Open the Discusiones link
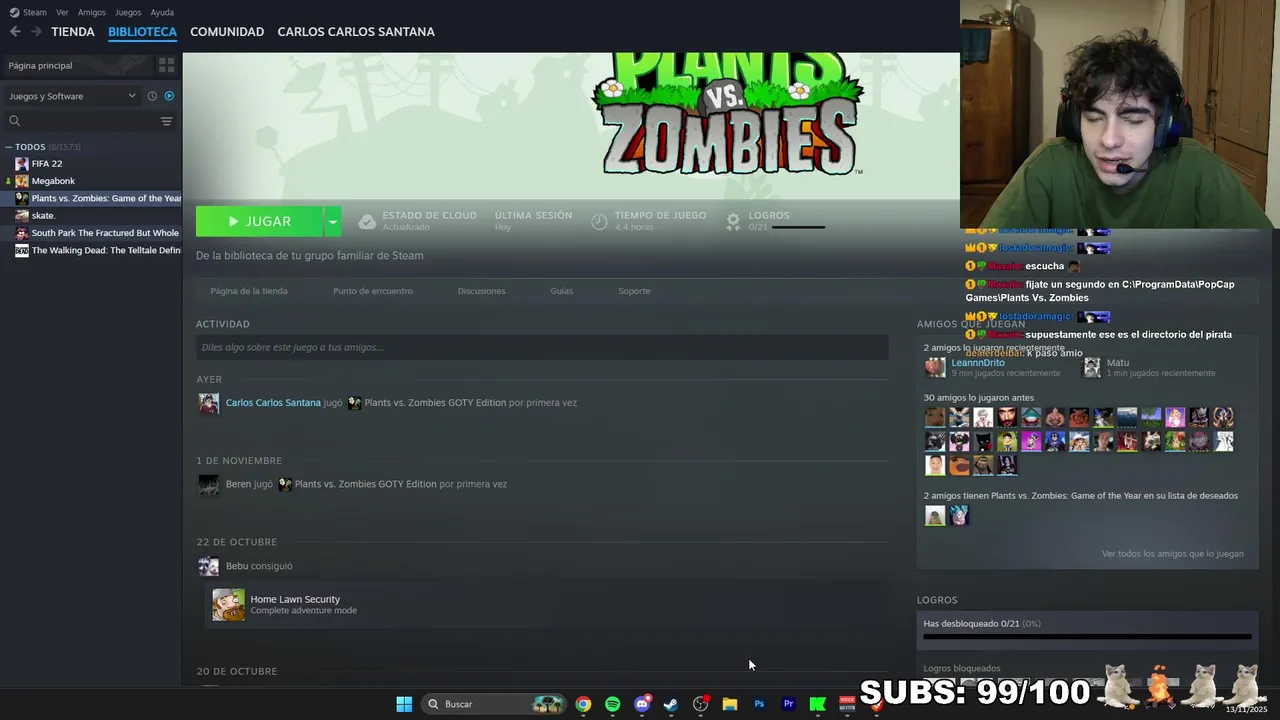The height and width of the screenshot is (720, 1280). [481, 291]
